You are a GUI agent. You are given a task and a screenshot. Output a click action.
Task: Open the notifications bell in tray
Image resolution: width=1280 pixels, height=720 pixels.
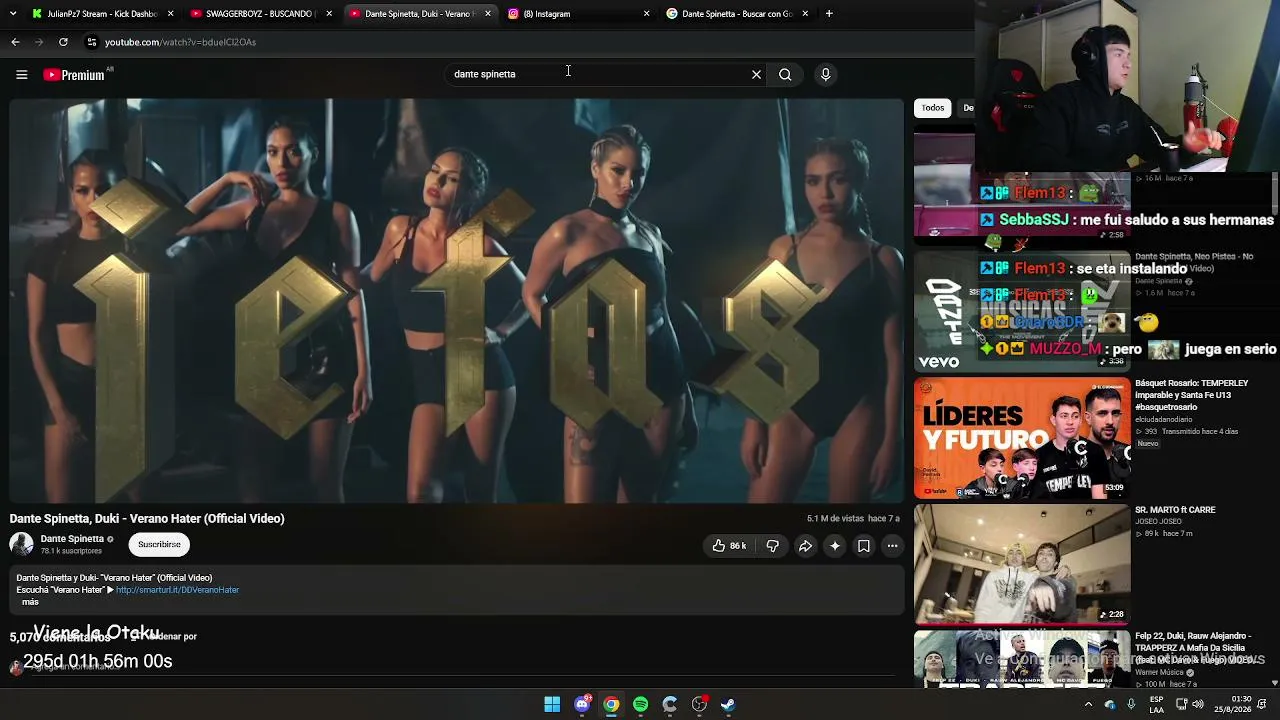[x=1262, y=704]
